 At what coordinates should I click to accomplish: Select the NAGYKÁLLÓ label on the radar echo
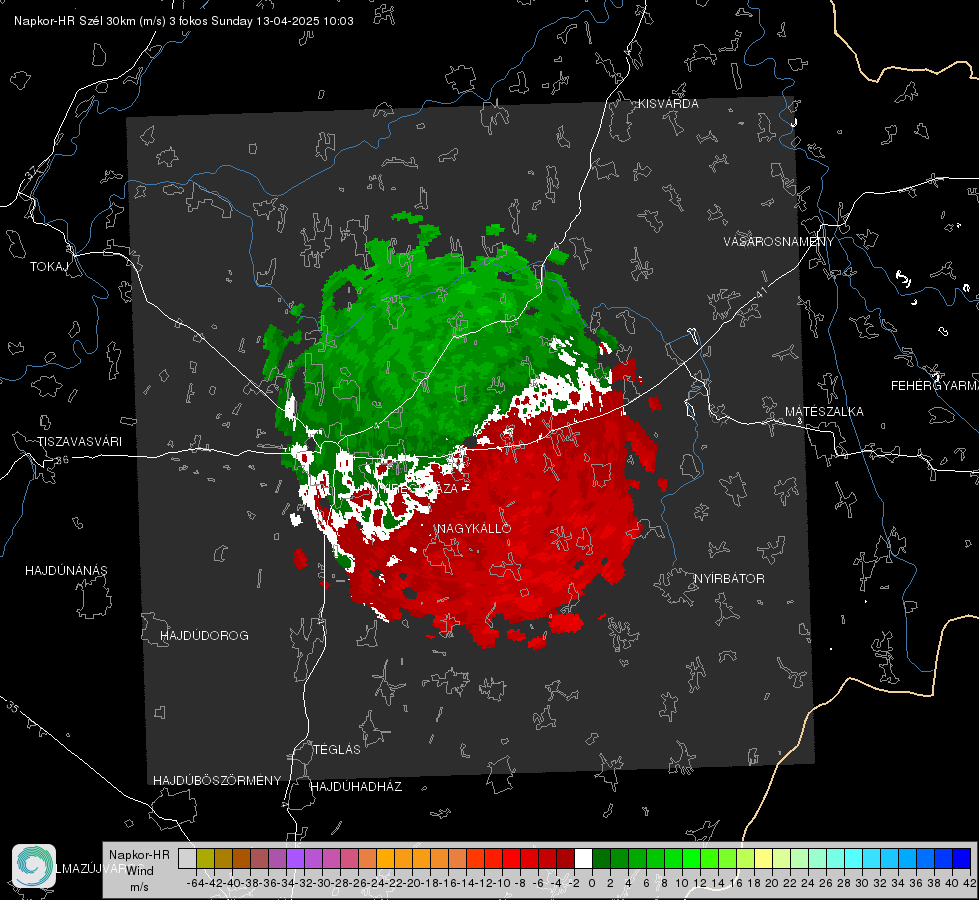pyautogui.click(x=474, y=528)
